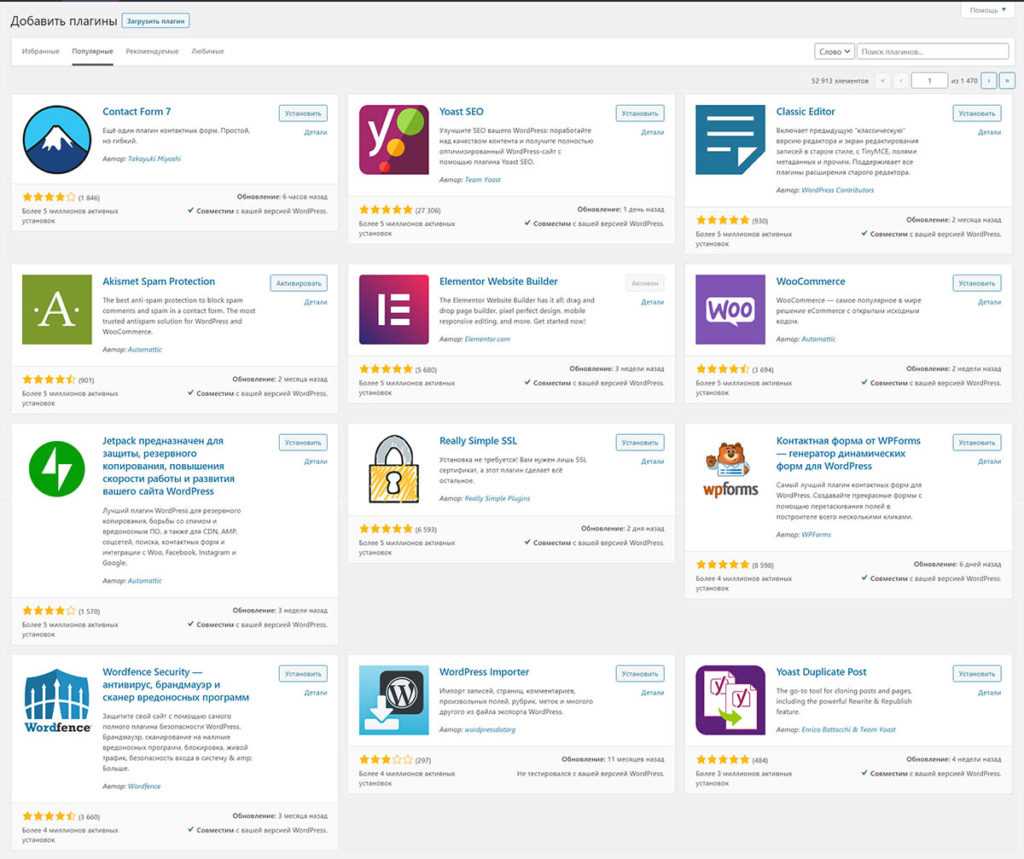Click the Really Simple SSL padlock icon
This screenshot has height=859, width=1024.
(393, 469)
